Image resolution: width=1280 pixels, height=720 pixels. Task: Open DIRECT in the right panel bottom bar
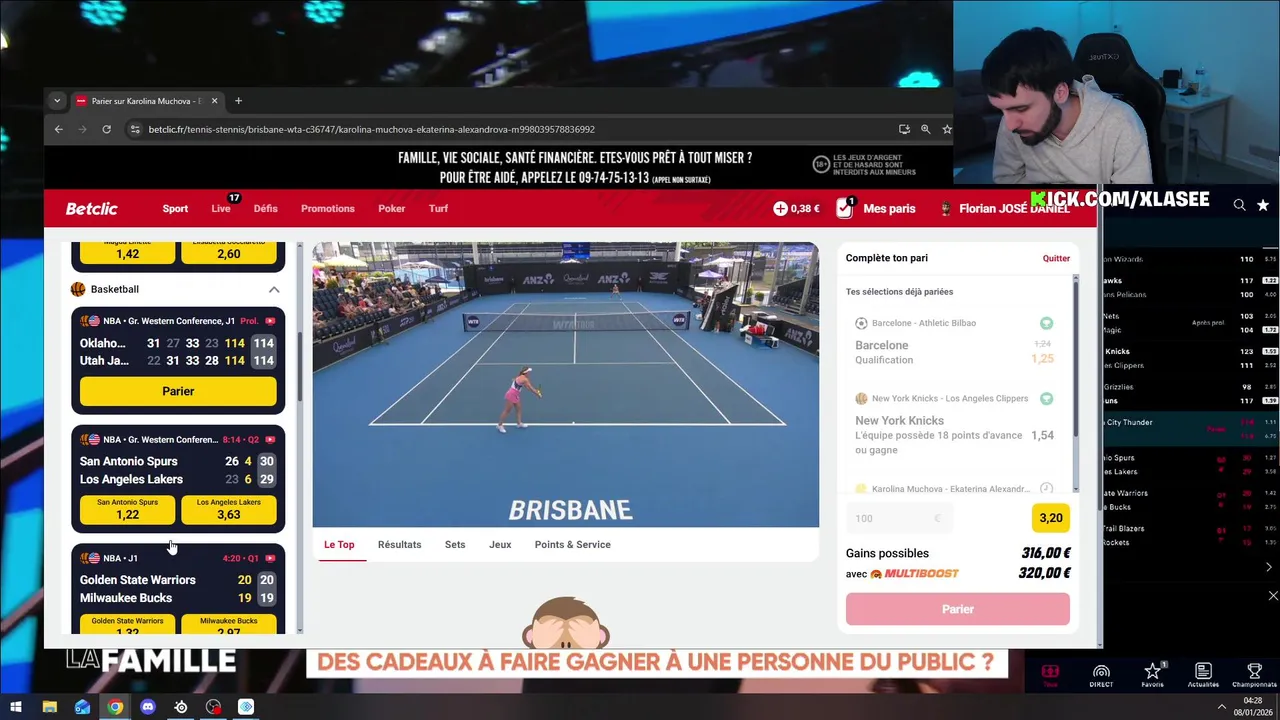(x=1101, y=675)
